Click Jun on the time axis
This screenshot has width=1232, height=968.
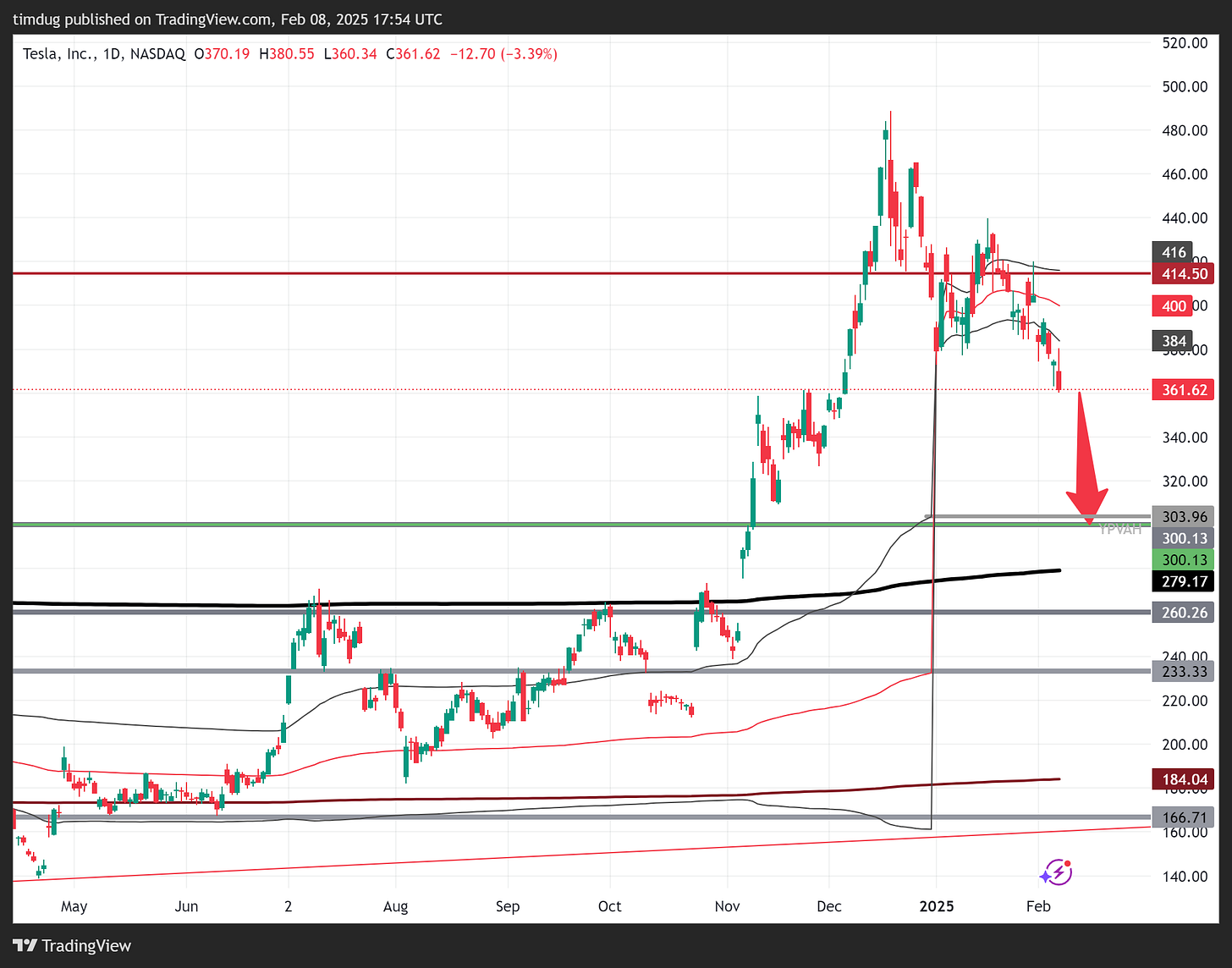[186, 906]
